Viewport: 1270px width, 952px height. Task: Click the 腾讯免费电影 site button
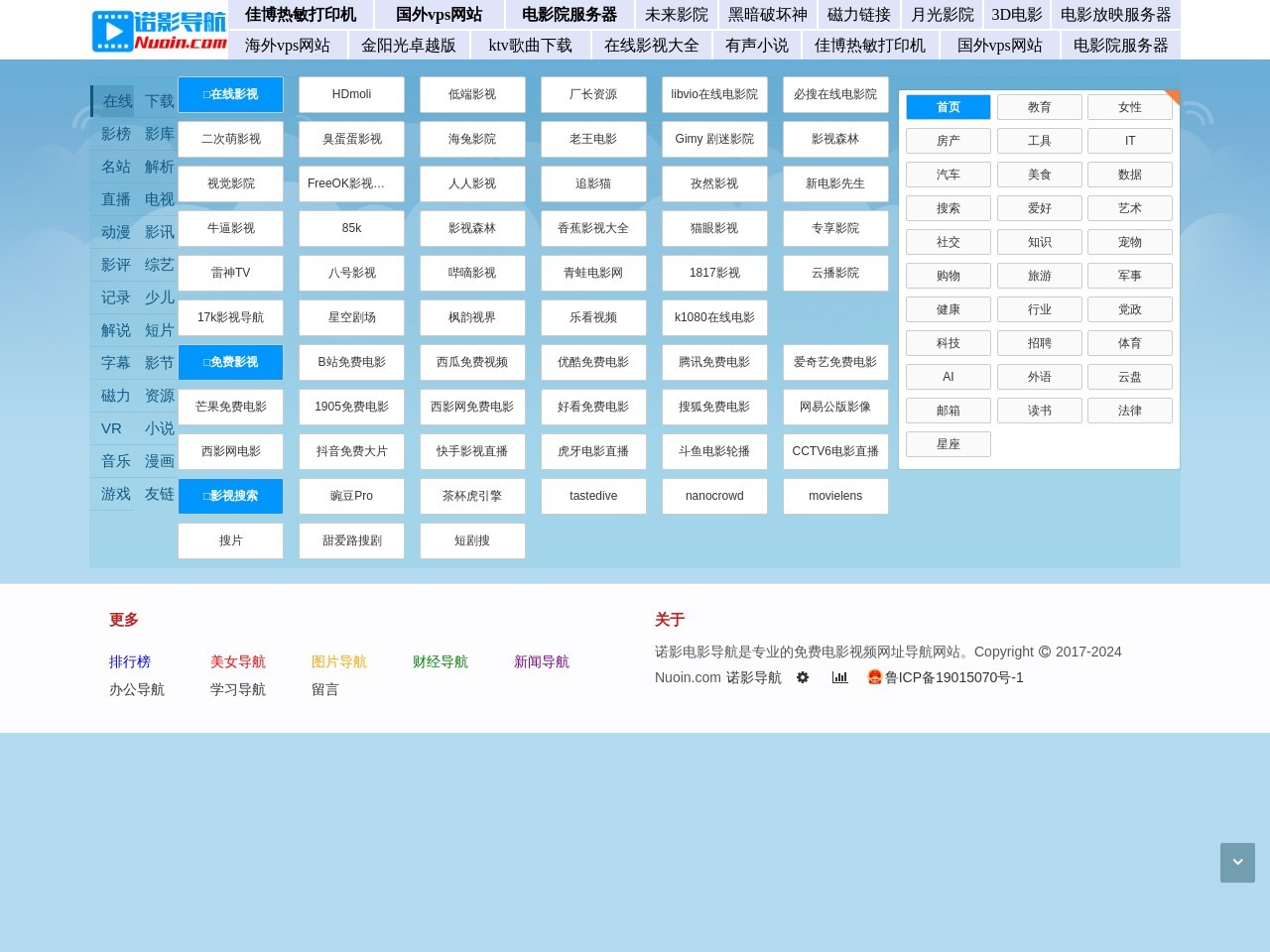click(x=714, y=362)
